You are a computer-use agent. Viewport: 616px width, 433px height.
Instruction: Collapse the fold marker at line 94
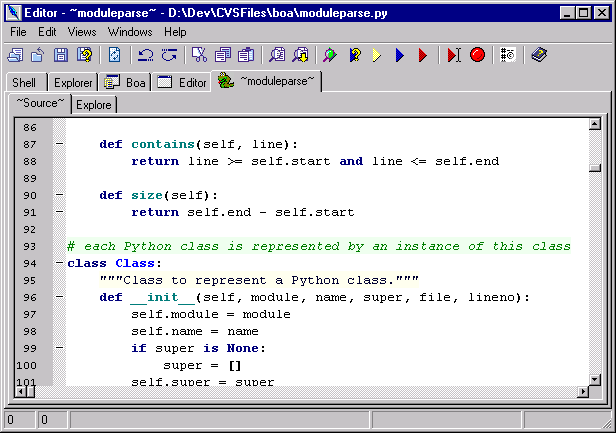coord(59,263)
